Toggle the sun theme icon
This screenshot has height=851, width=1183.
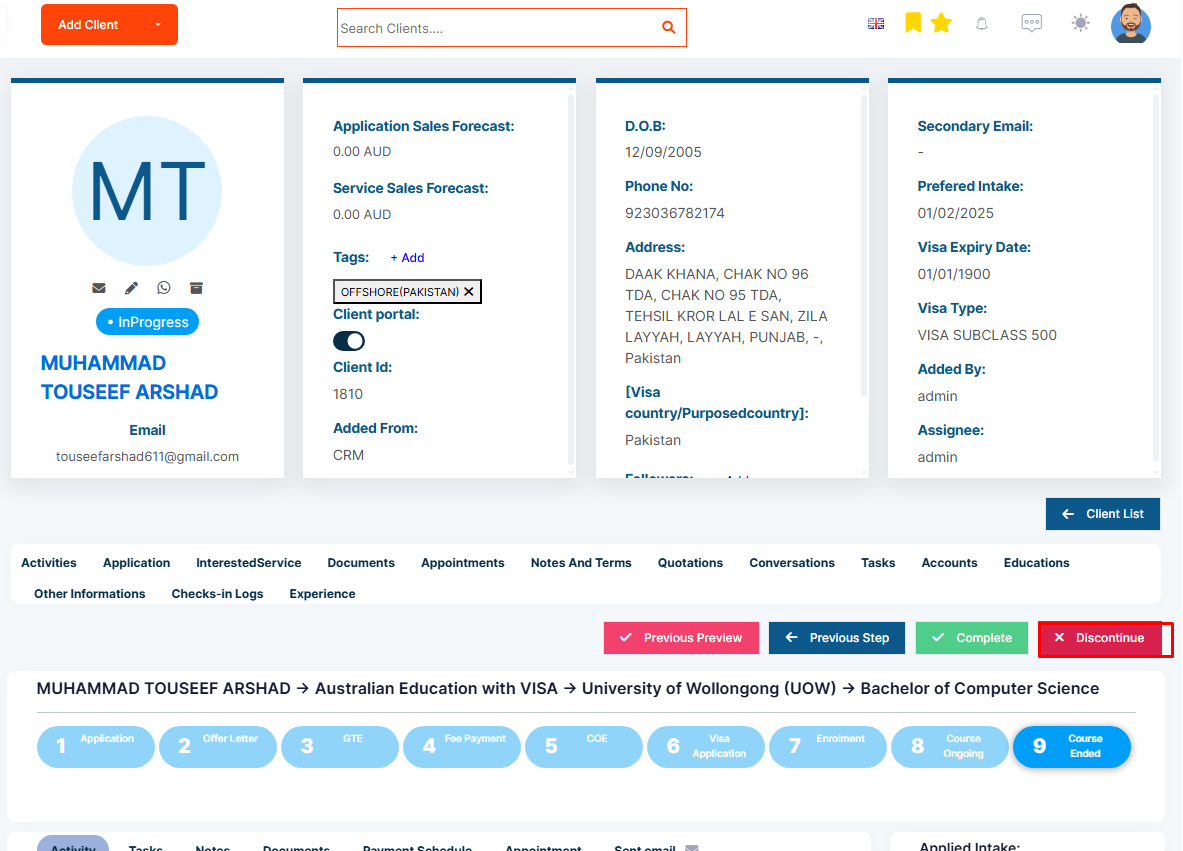pyautogui.click(x=1080, y=23)
